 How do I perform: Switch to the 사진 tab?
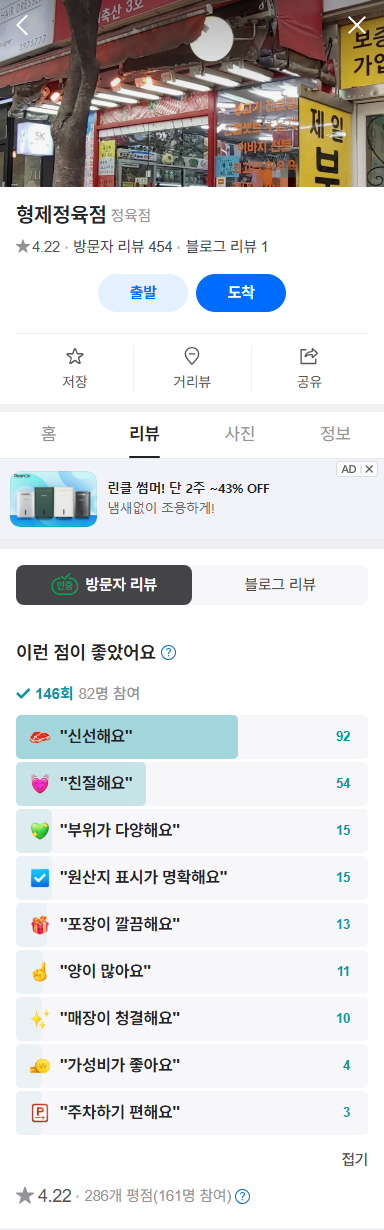tap(240, 434)
